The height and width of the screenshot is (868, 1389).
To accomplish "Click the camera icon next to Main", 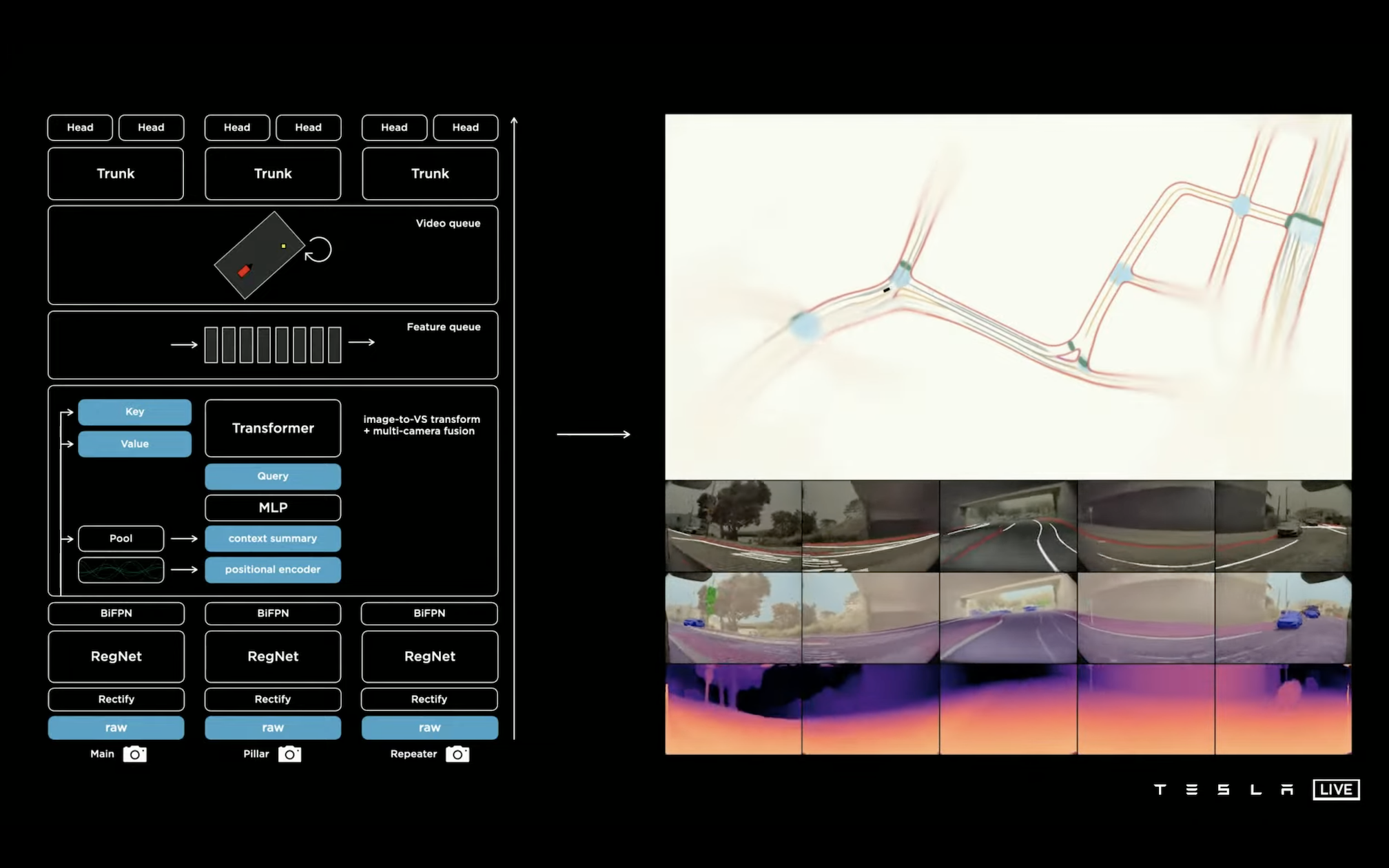I will (x=135, y=754).
